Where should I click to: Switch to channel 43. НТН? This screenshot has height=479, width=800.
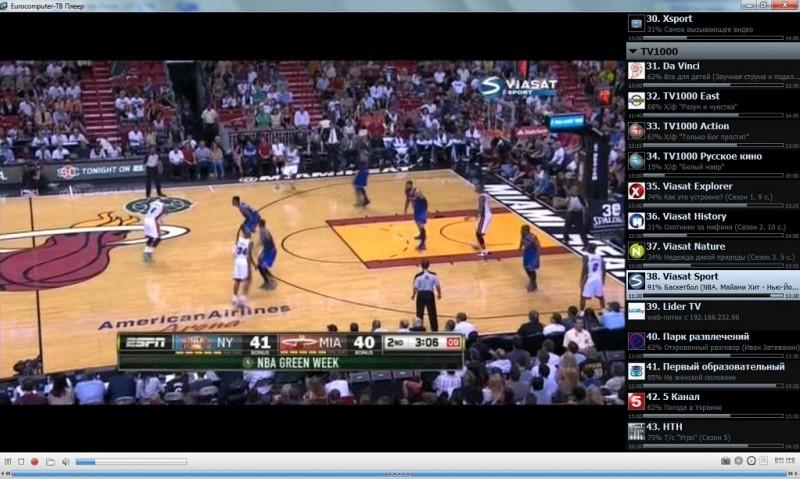713,435
